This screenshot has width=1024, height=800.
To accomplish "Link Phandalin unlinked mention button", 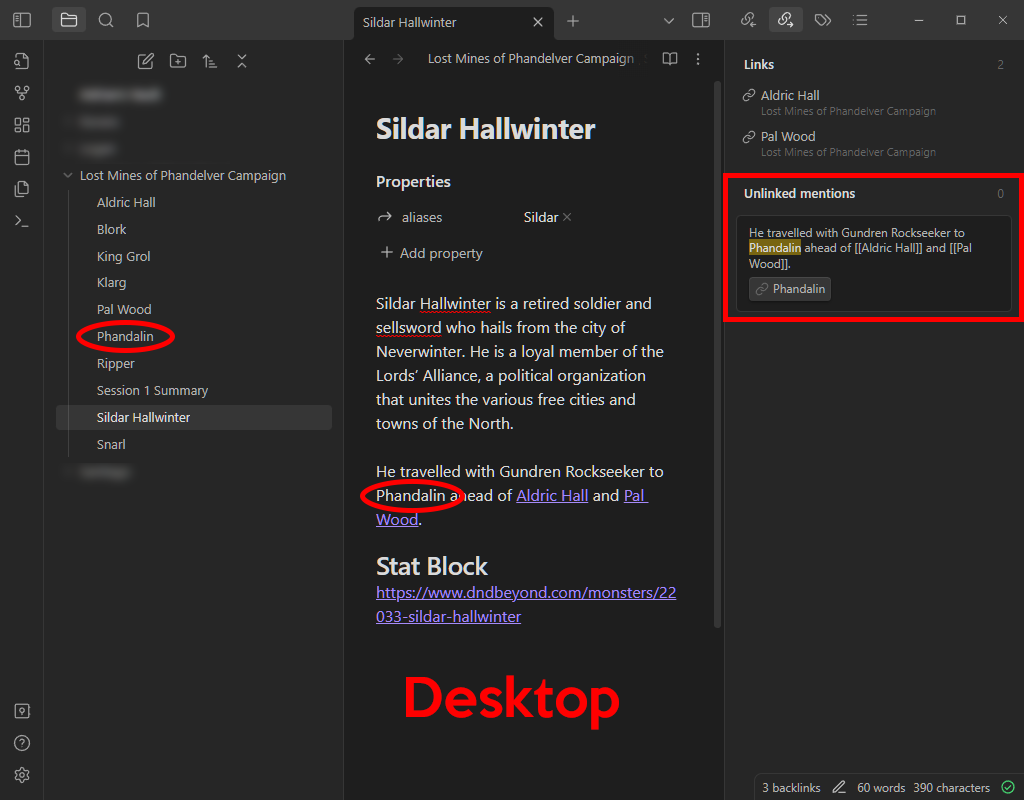I will coord(790,289).
